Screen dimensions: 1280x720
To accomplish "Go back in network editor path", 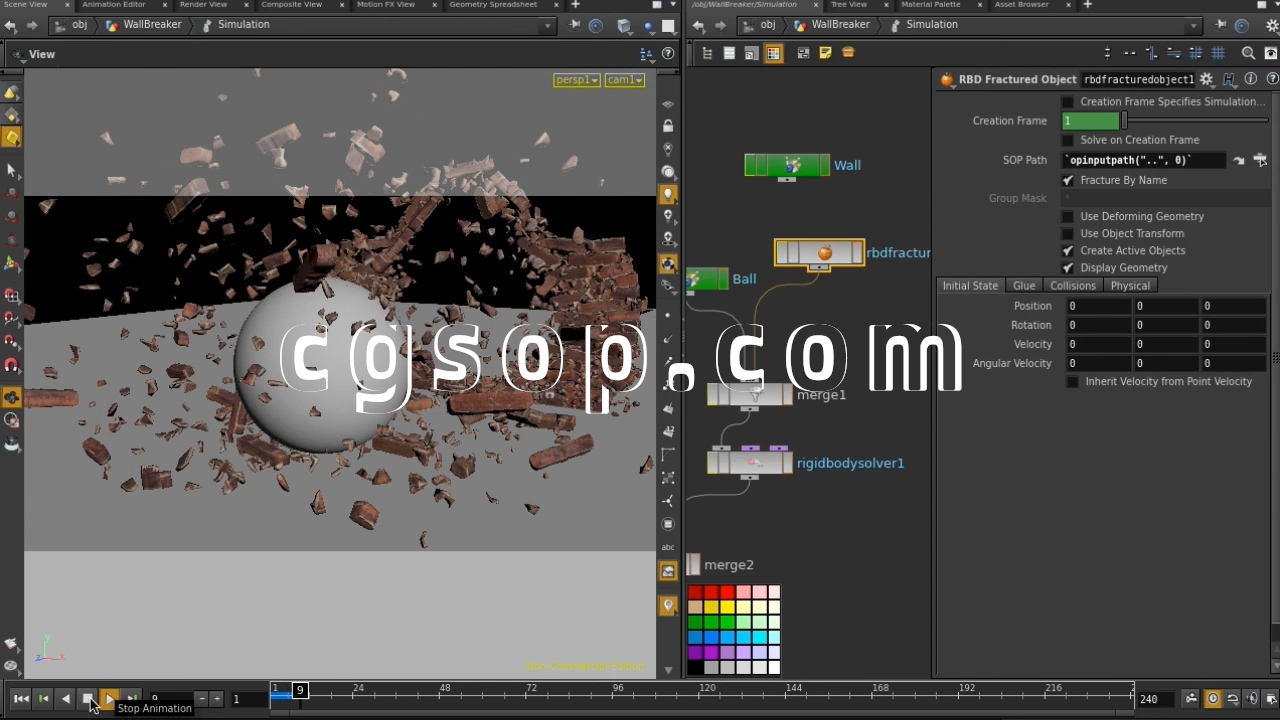I will pyautogui.click(x=699, y=25).
